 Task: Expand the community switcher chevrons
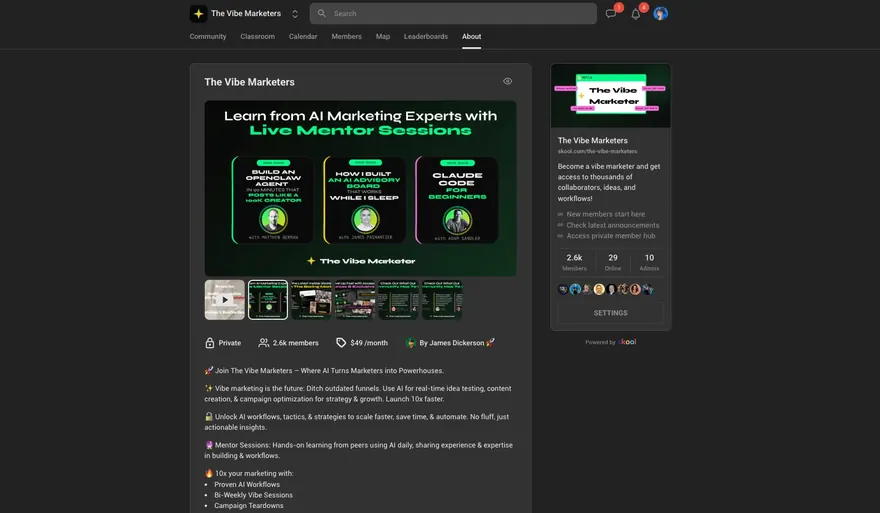(x=295, y=13)
